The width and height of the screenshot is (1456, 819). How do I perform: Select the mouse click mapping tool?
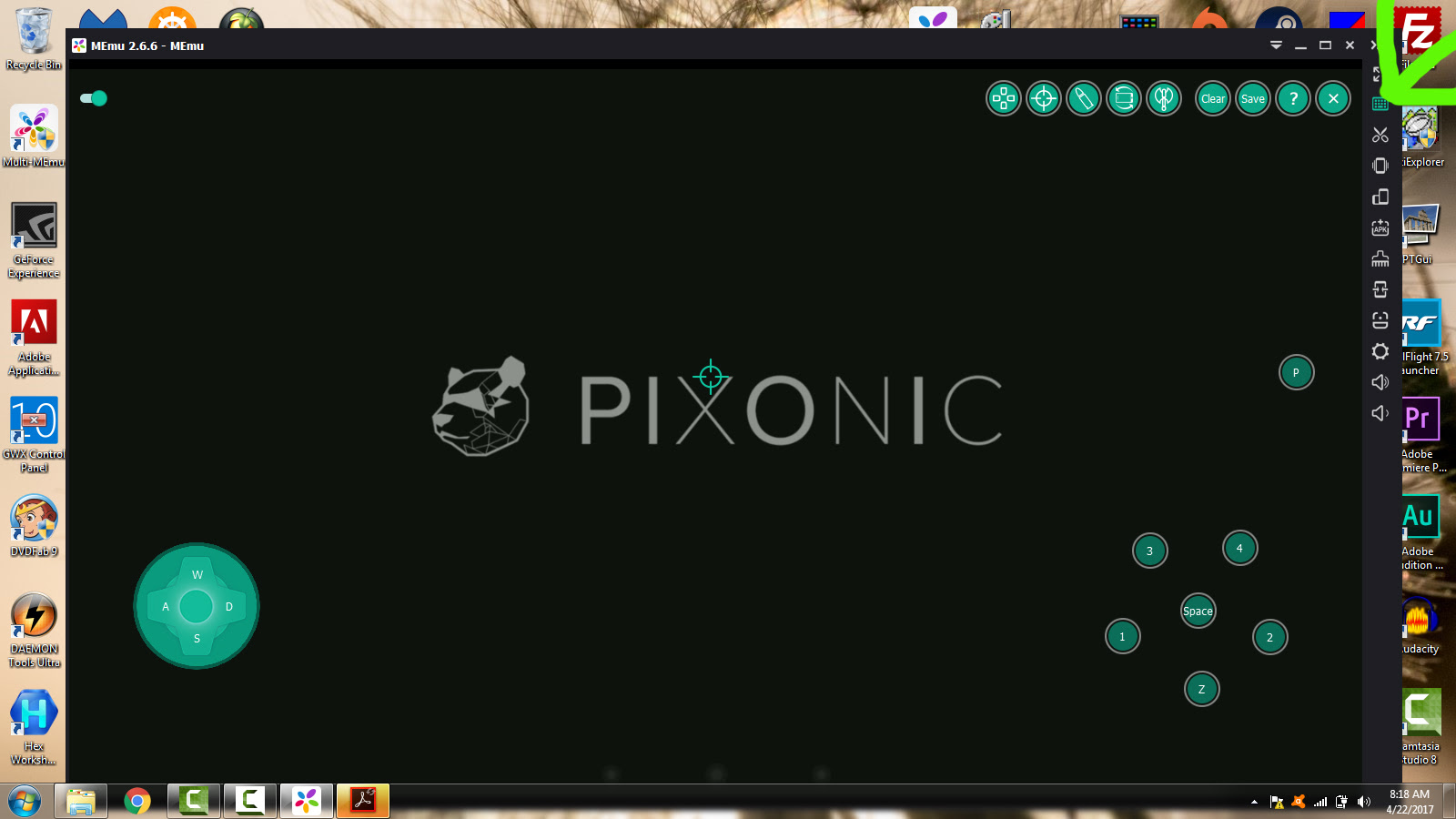point(1164,98)
